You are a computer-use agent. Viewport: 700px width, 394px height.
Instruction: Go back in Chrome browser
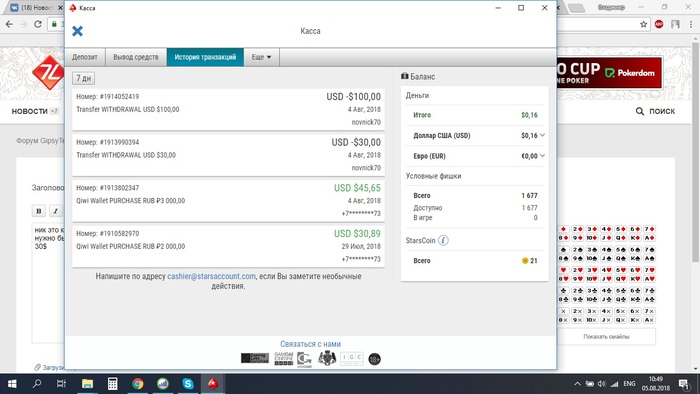pyautogui.click(x=9, y=24)
